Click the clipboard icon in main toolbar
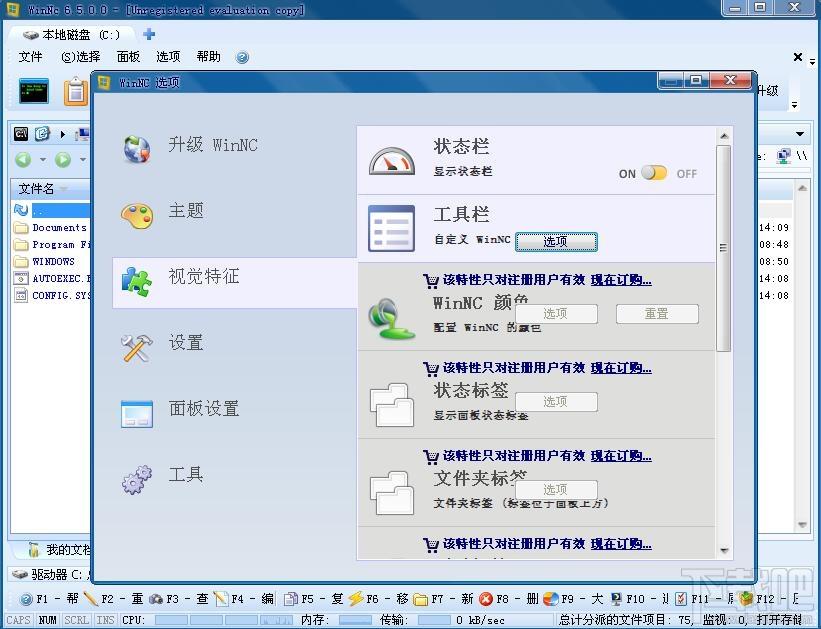821x629 pixels. [x=76, y=91]
